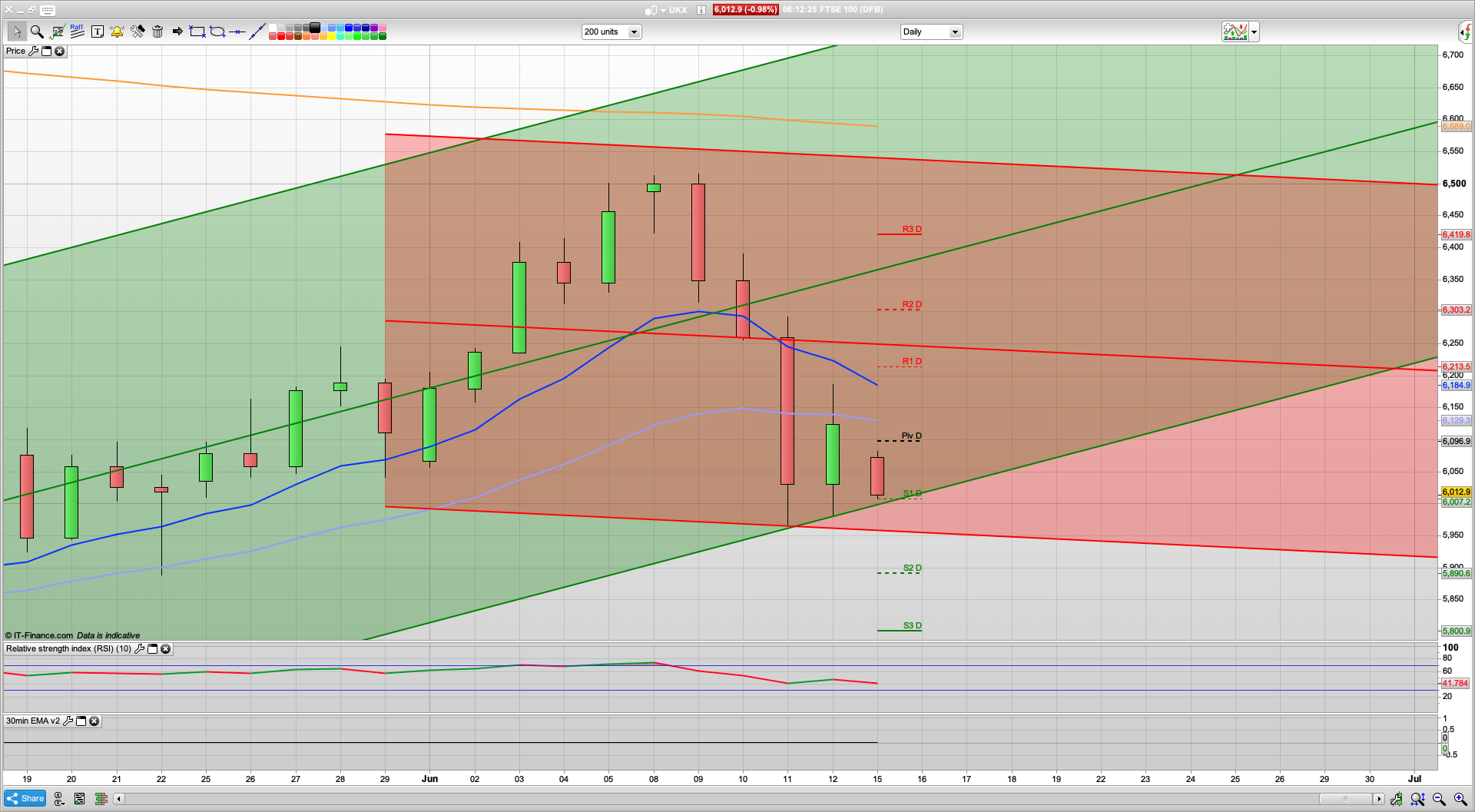Click the trade list icon in bottom bar
Screen dimensions: 1475x812
point(79,799)
